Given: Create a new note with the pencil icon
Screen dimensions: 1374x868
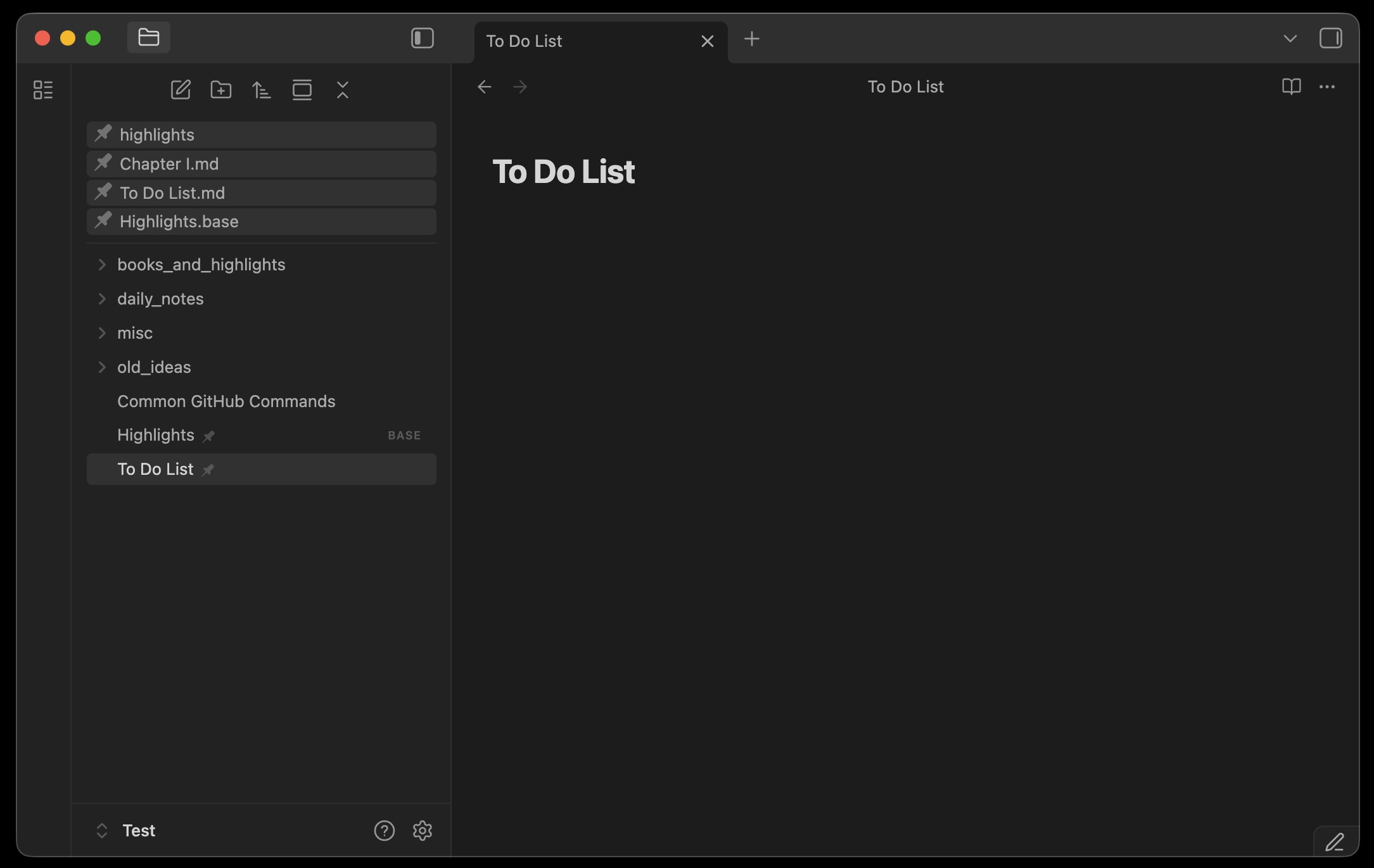Looking at the screenshot, I should tap(181, 90).
